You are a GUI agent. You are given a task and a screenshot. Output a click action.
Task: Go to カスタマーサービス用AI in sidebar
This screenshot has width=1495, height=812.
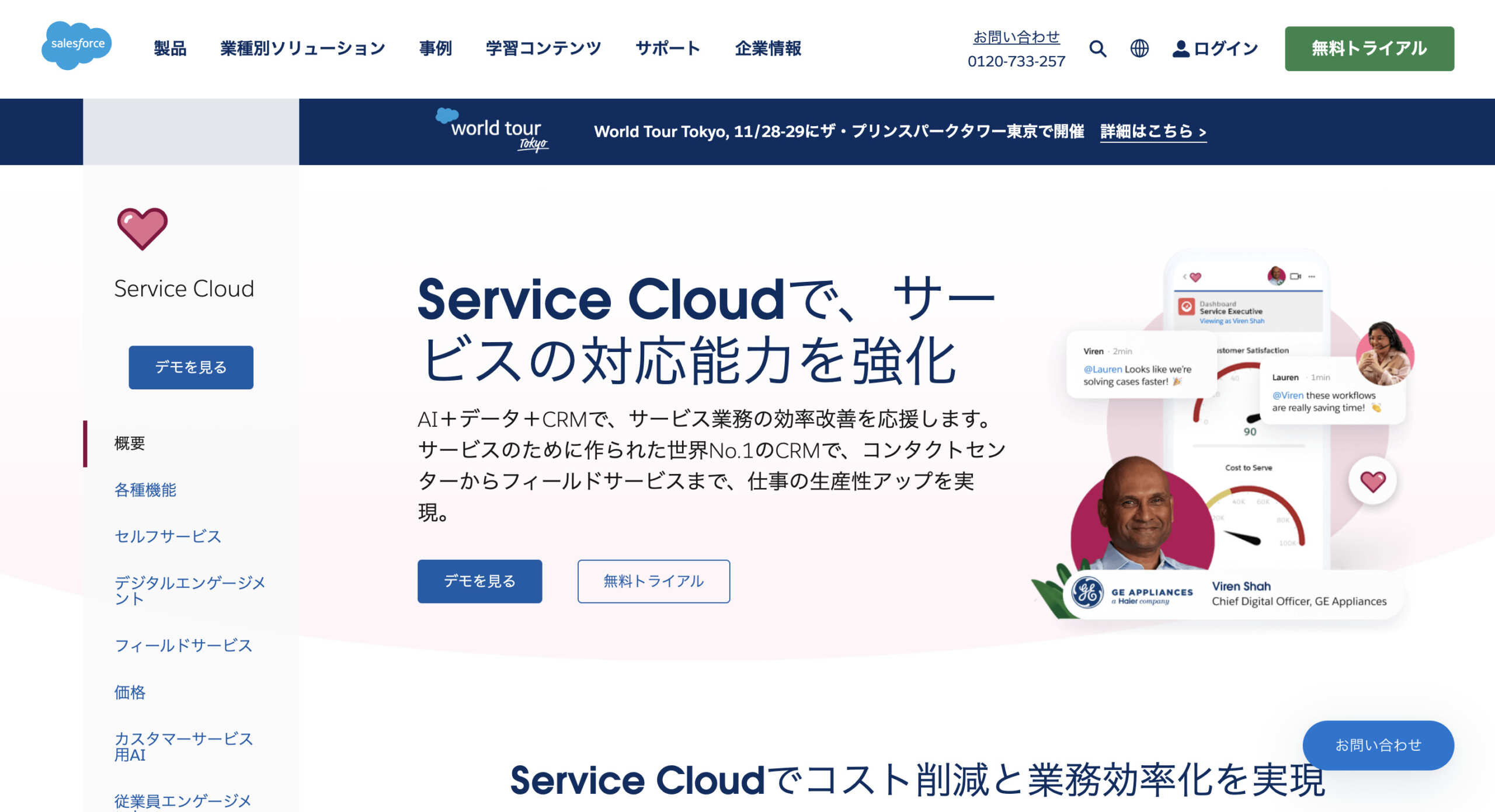pos(183,747)
